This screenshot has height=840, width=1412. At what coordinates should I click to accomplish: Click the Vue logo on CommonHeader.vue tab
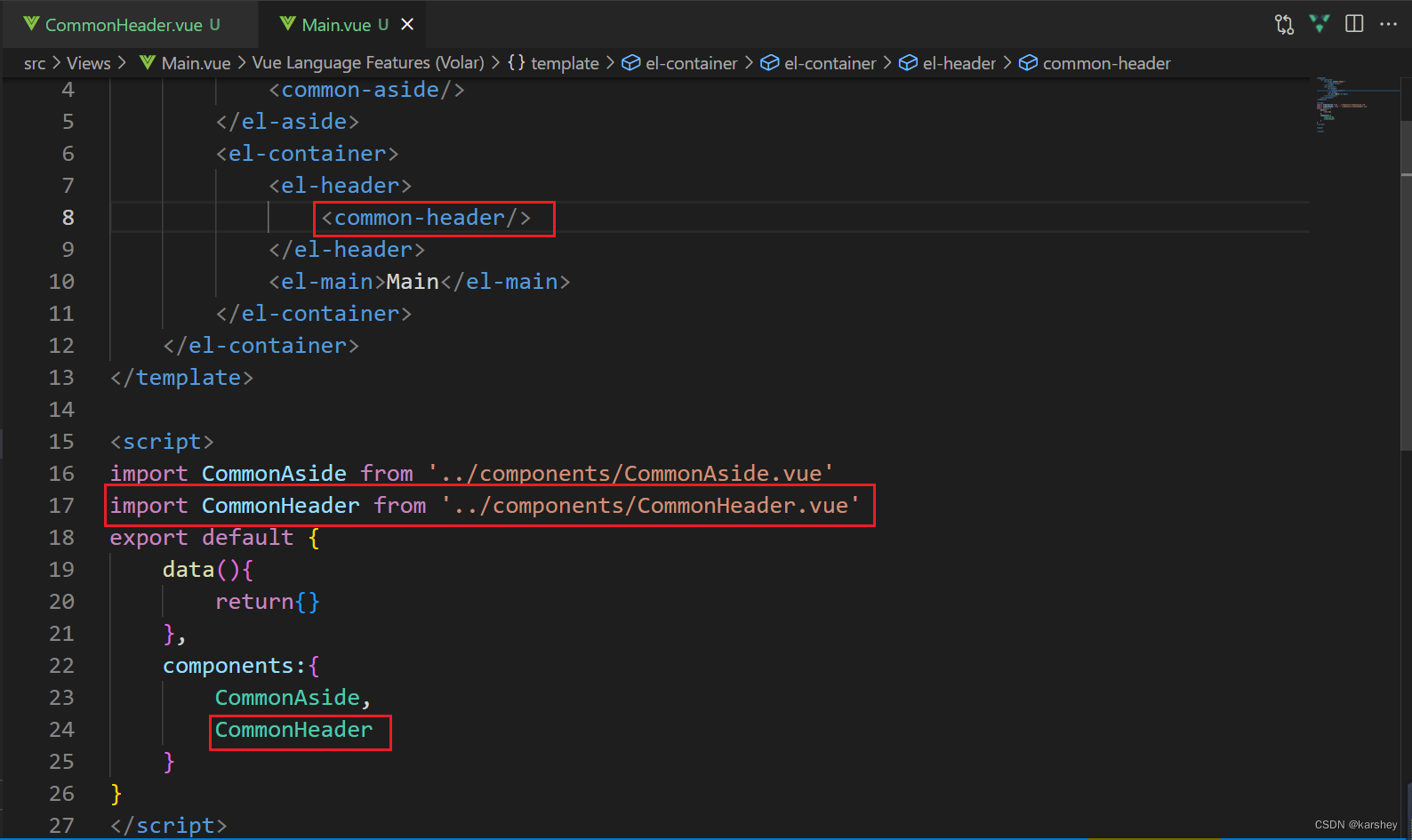tap(31, 24)
